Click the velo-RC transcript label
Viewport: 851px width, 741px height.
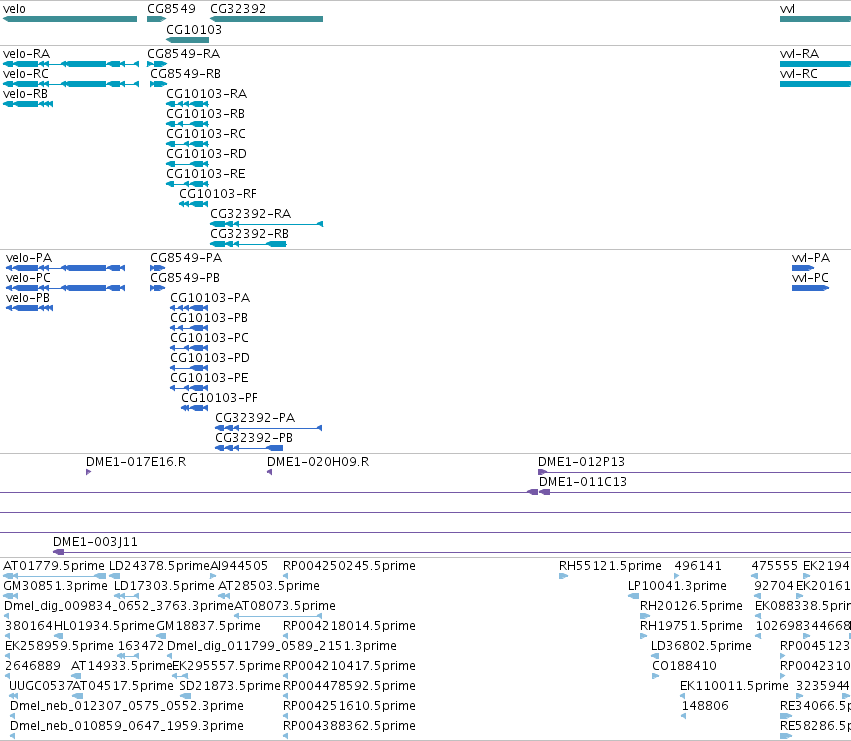pos(26,74)
